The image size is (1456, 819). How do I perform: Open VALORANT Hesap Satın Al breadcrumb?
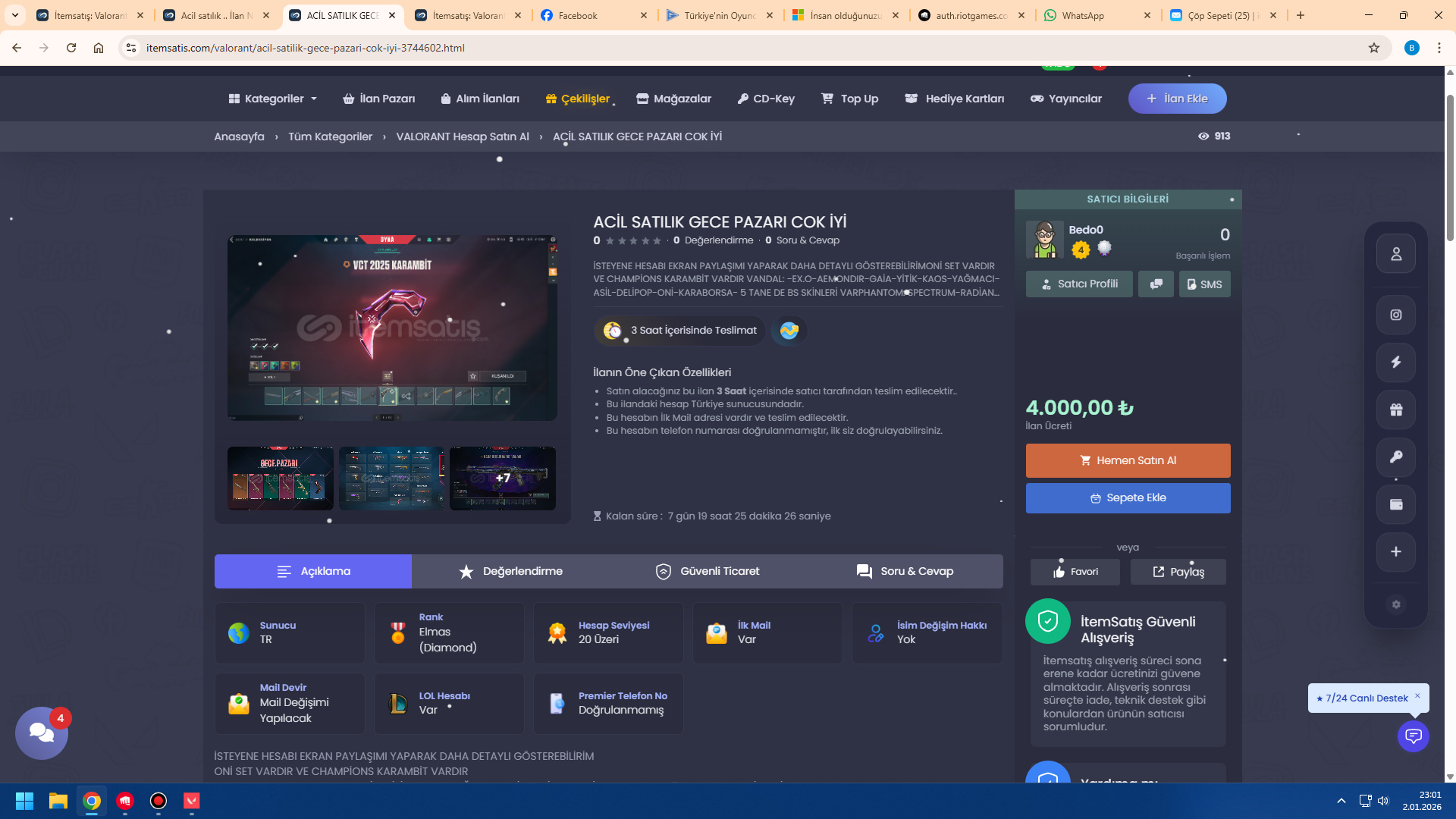(x=463, y=136)
